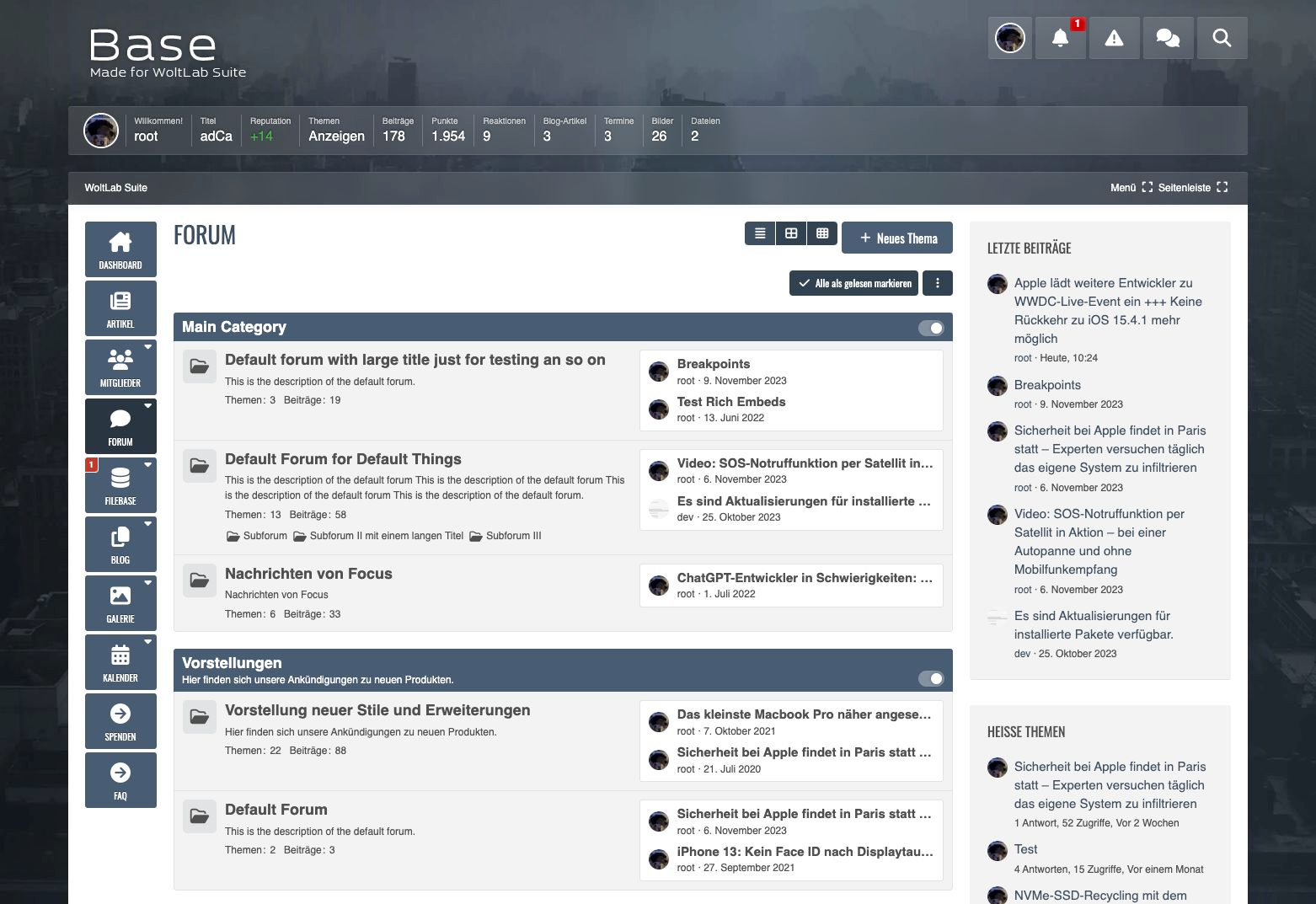This screenshot has width=1316, height=904.
Task: Expand the Filebase menu dropdown arrow
Action: pyautogui.click(x=148, y=464)
